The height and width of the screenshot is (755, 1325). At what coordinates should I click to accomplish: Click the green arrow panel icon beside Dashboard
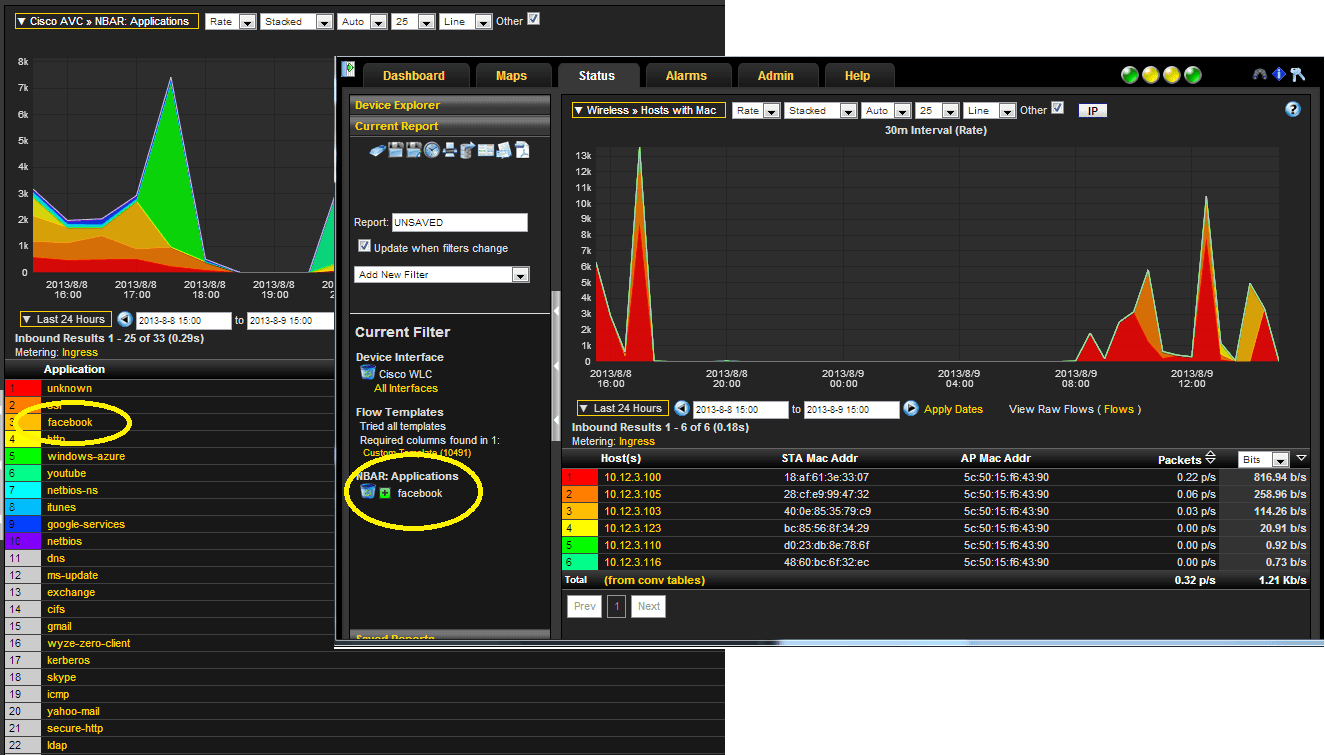click(x=348, y=69)
